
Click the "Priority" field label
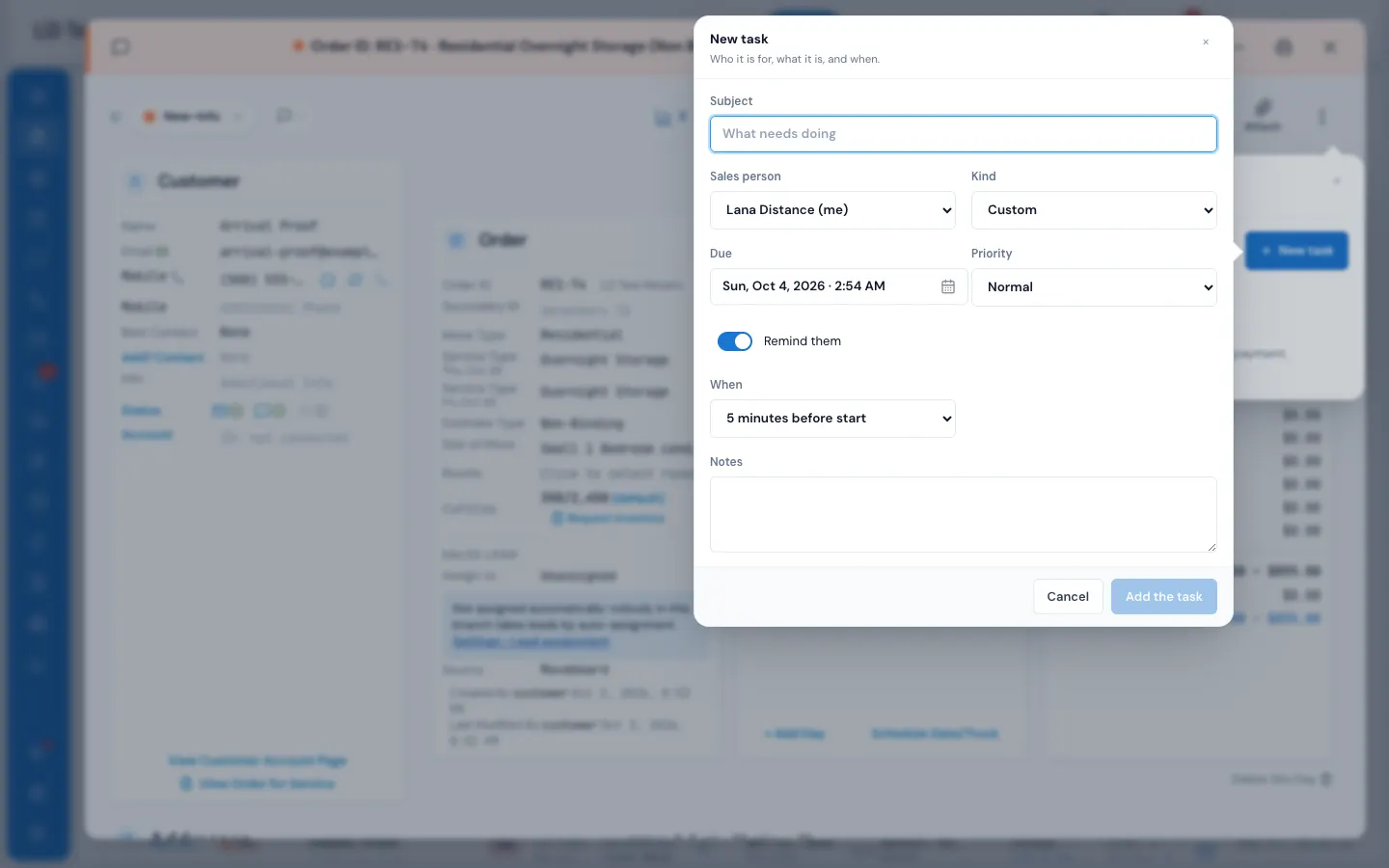pos(992,254)
